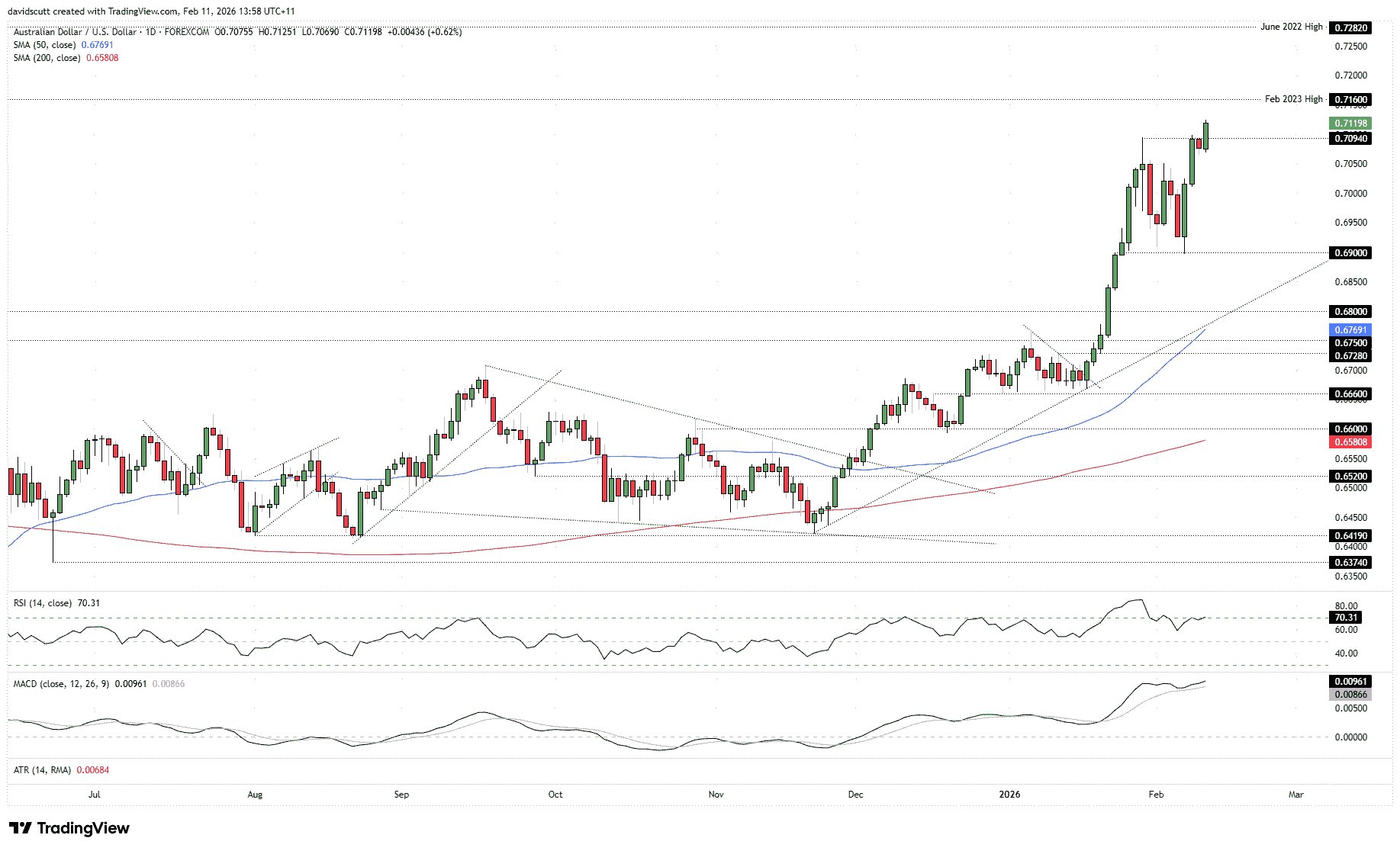
Task: Click the 0.63740 price level label
Action: [x=1350, y=563]
